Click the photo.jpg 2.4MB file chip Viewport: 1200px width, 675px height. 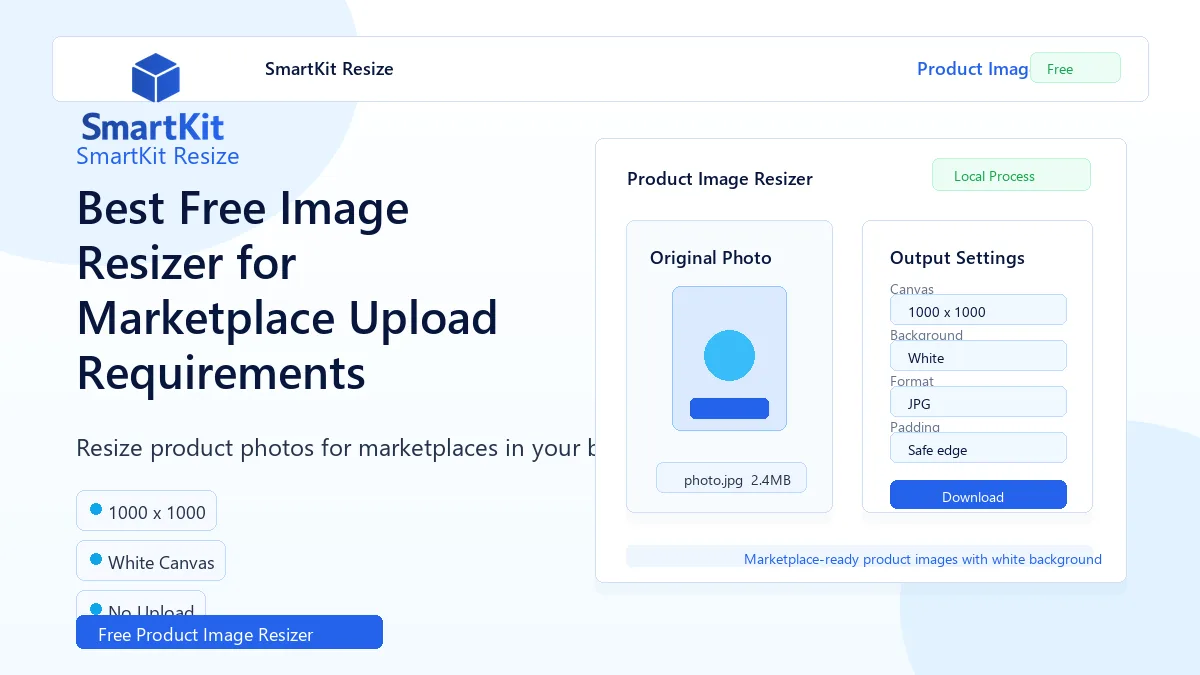(x=731, y=478)
